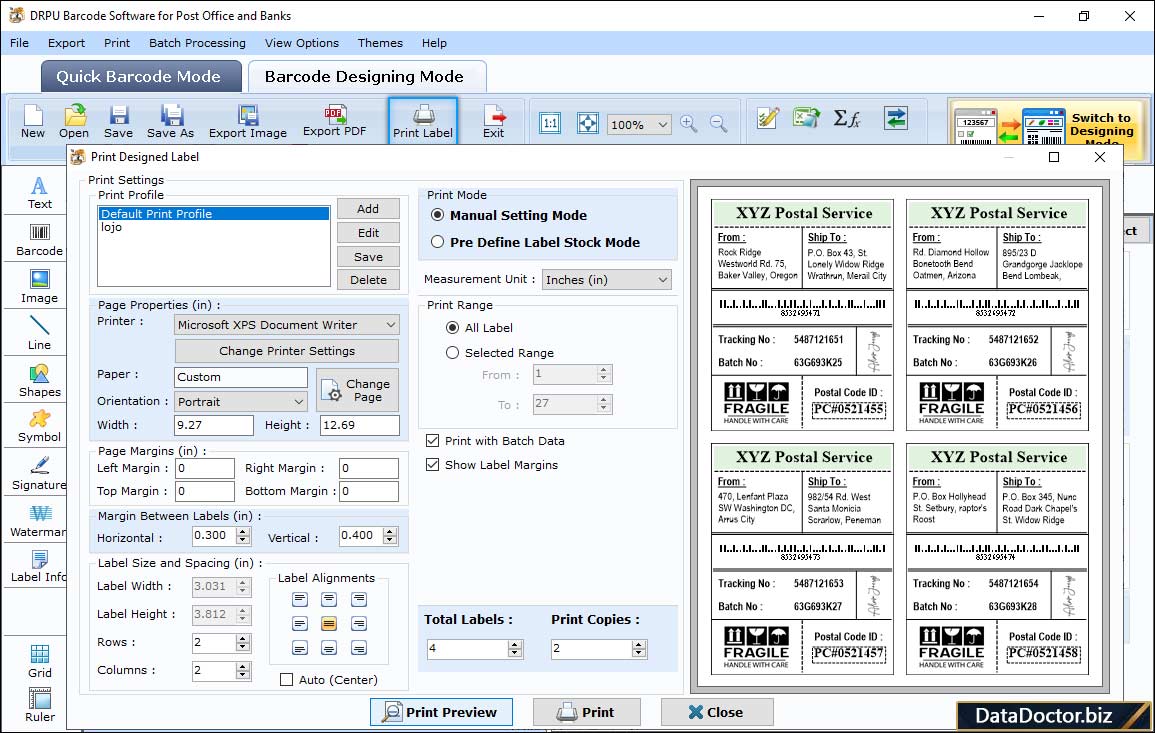
Task: Click the Save As toolbar icon
Action: (170, 122)
